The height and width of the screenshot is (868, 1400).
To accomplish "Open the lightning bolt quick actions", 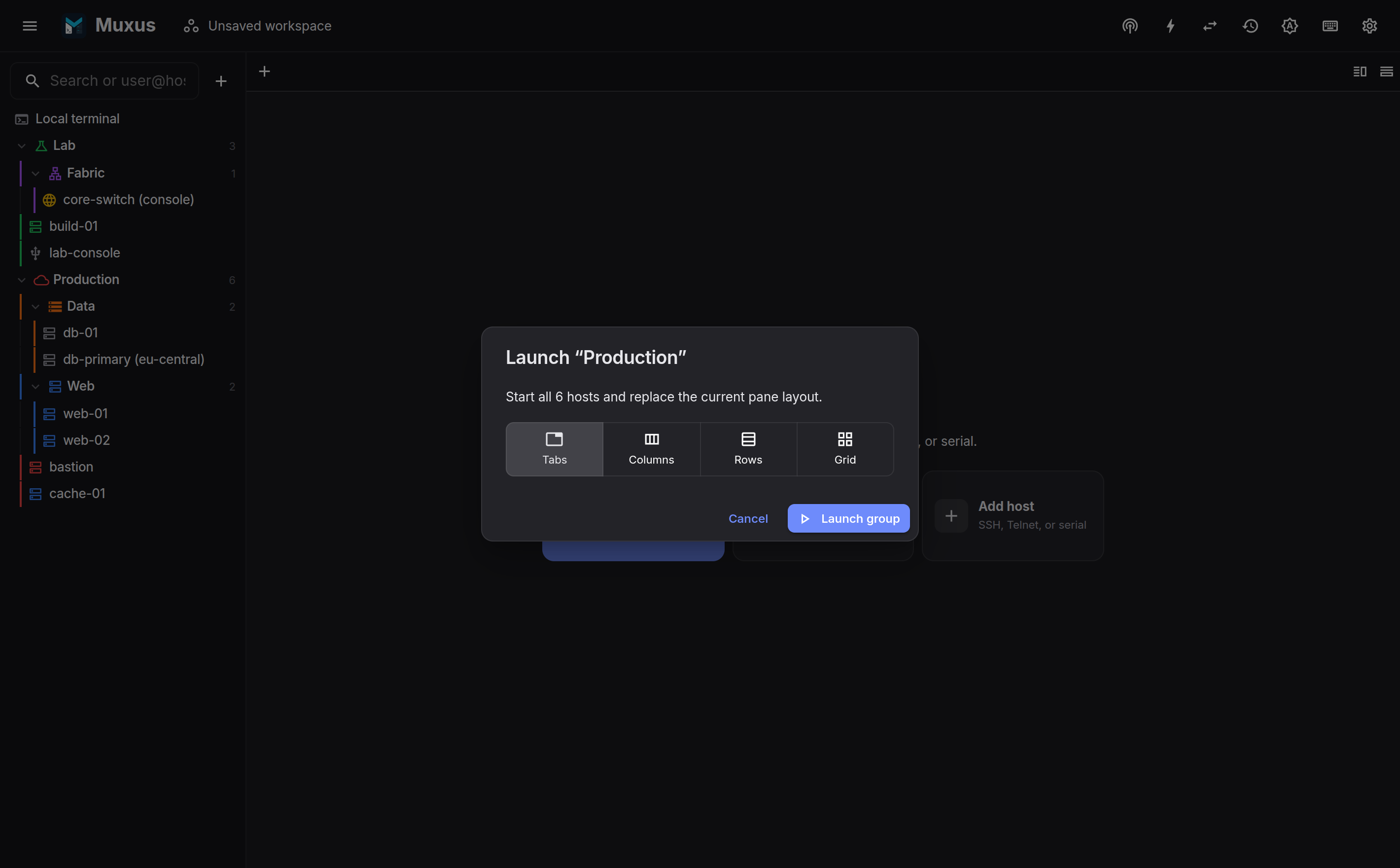I will 1170,26.
